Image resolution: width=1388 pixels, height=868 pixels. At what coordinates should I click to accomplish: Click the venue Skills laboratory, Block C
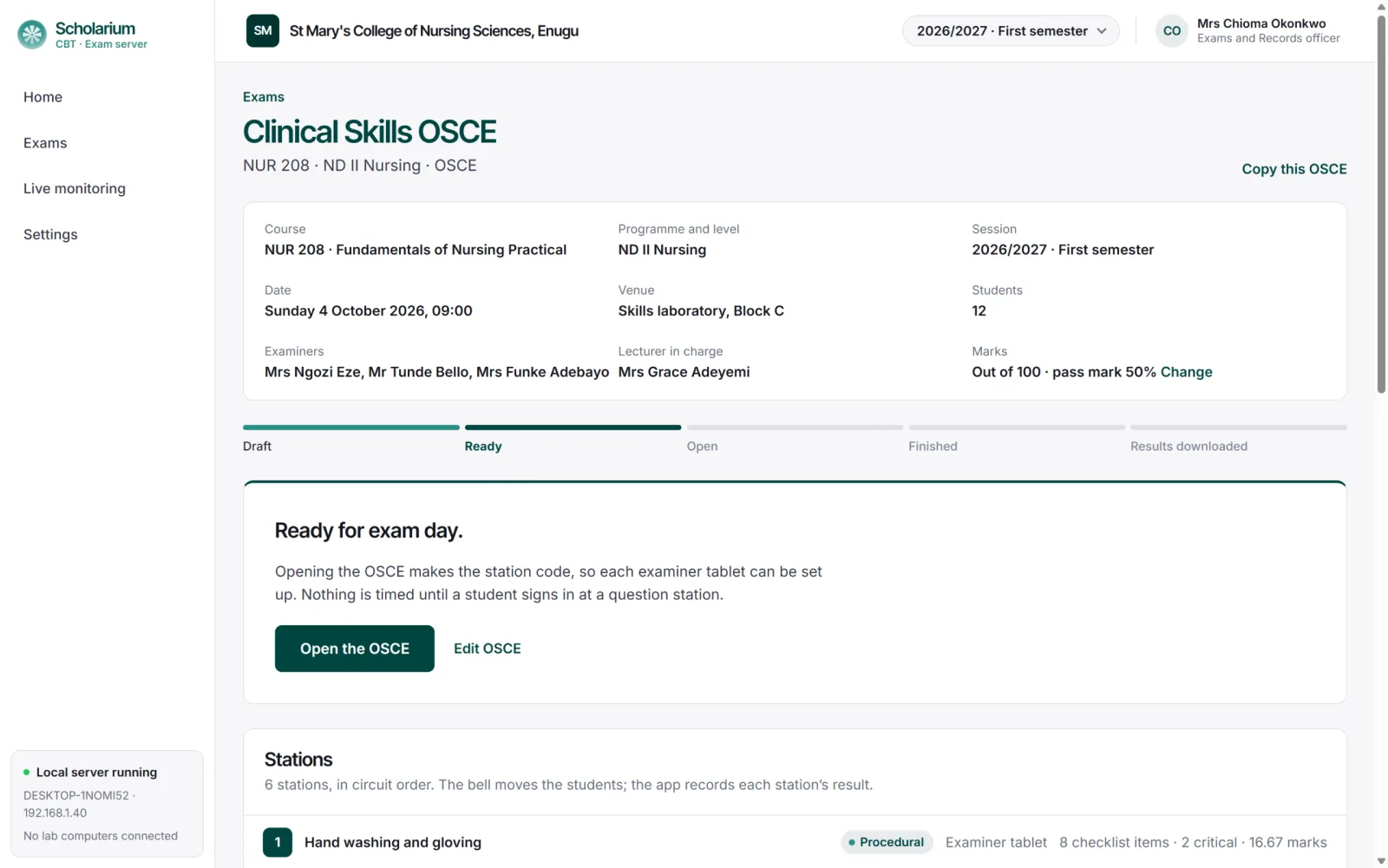pyautogui.click(x=701, y=310)
